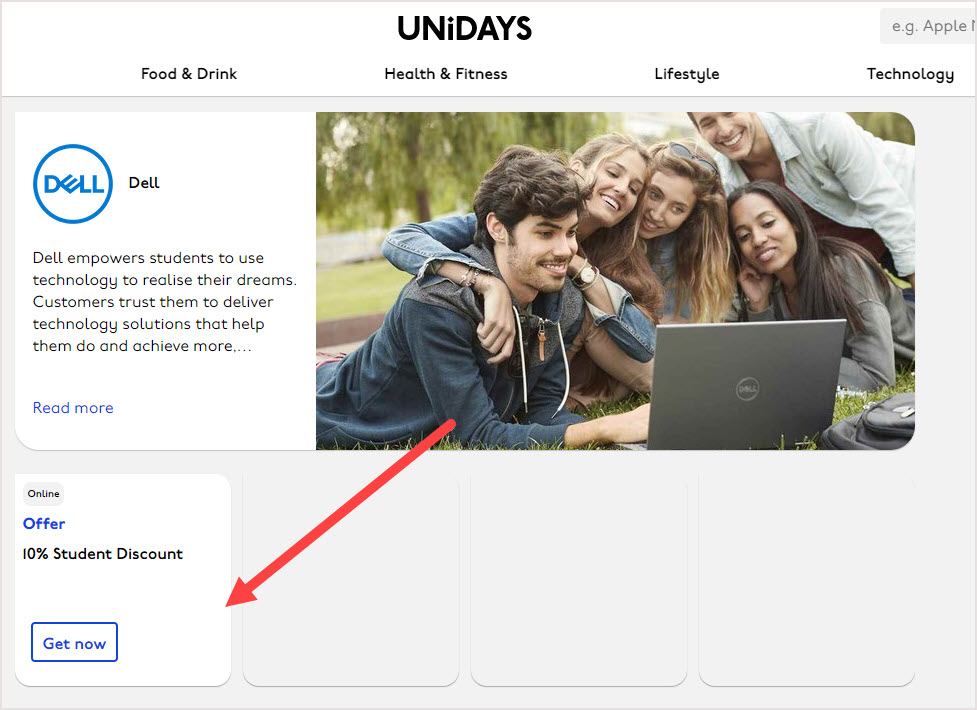Click the Online badge on the offer card
Viewport: 977px width, 710px height.
[44, 494]
